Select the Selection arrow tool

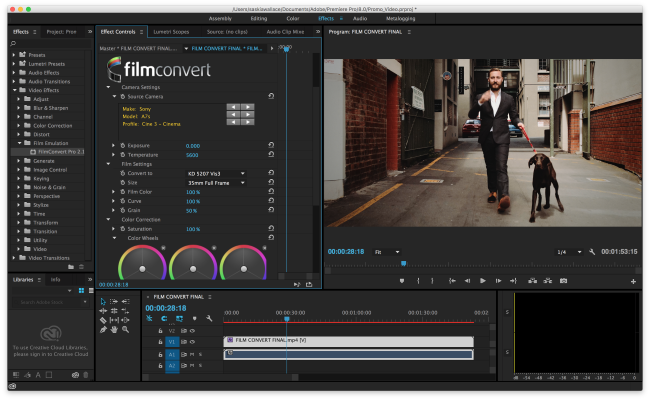pos(103,302)
